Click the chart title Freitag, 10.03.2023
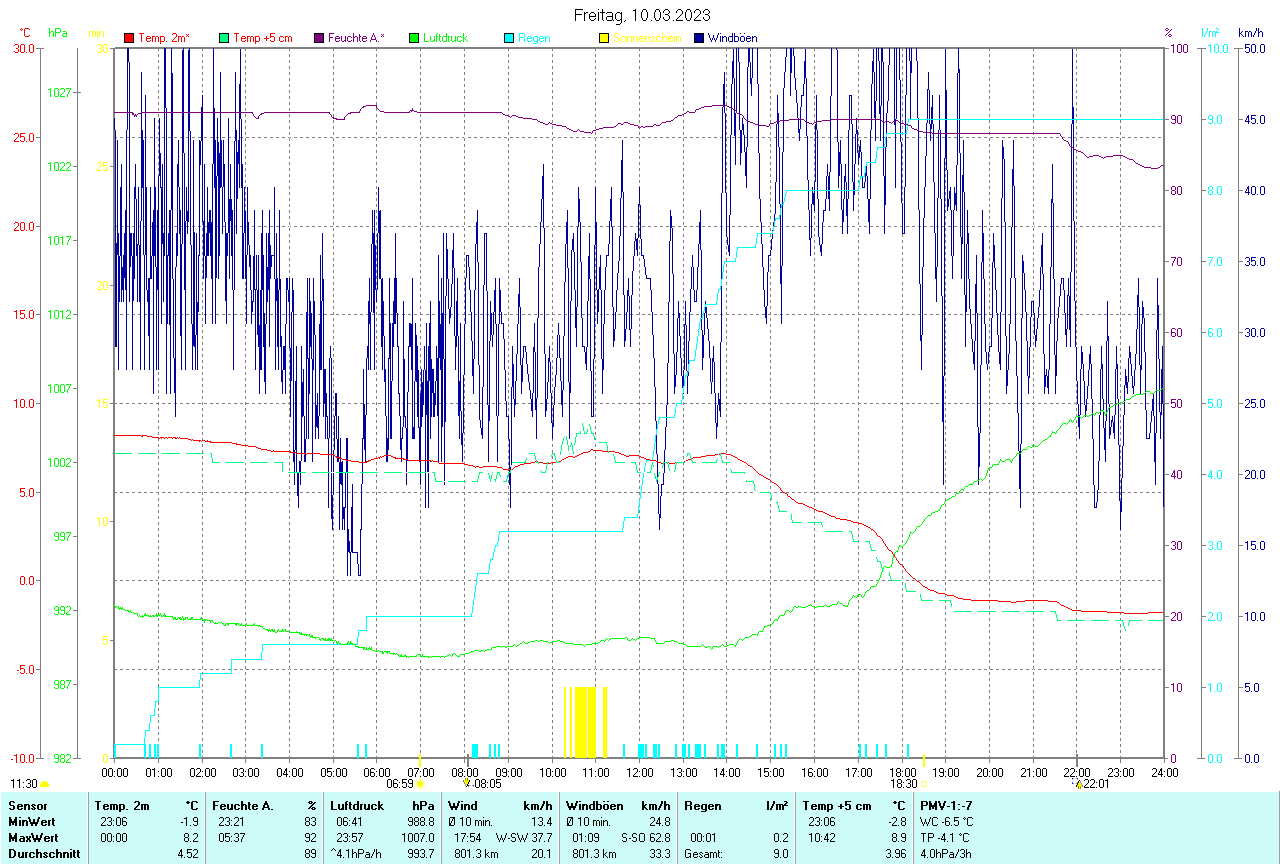This screenshot has height=864, width=1280. pyautogui.click(x=643, y=15)
